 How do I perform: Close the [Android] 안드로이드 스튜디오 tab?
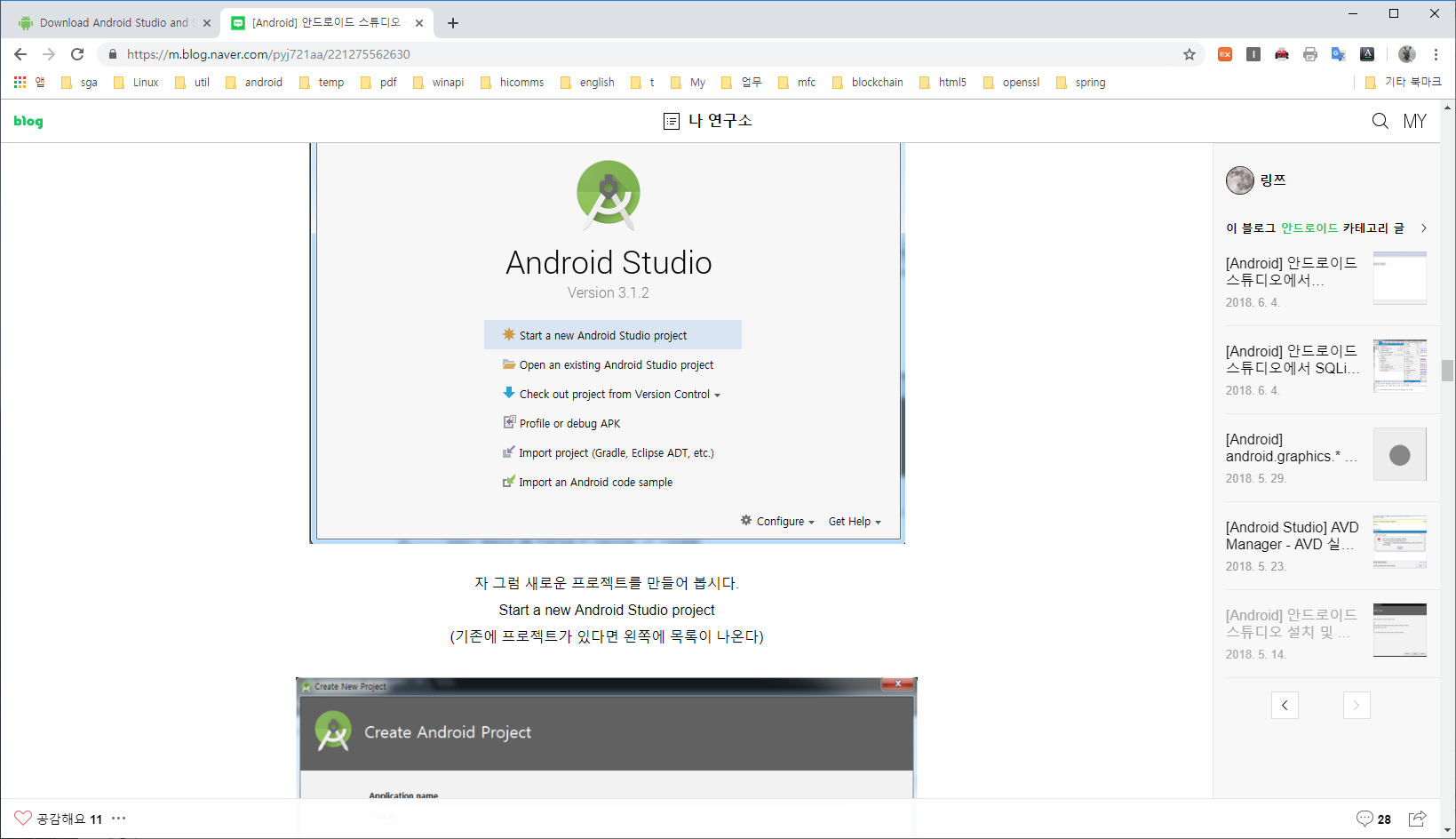pyautogui.click(x=419, y=23)
